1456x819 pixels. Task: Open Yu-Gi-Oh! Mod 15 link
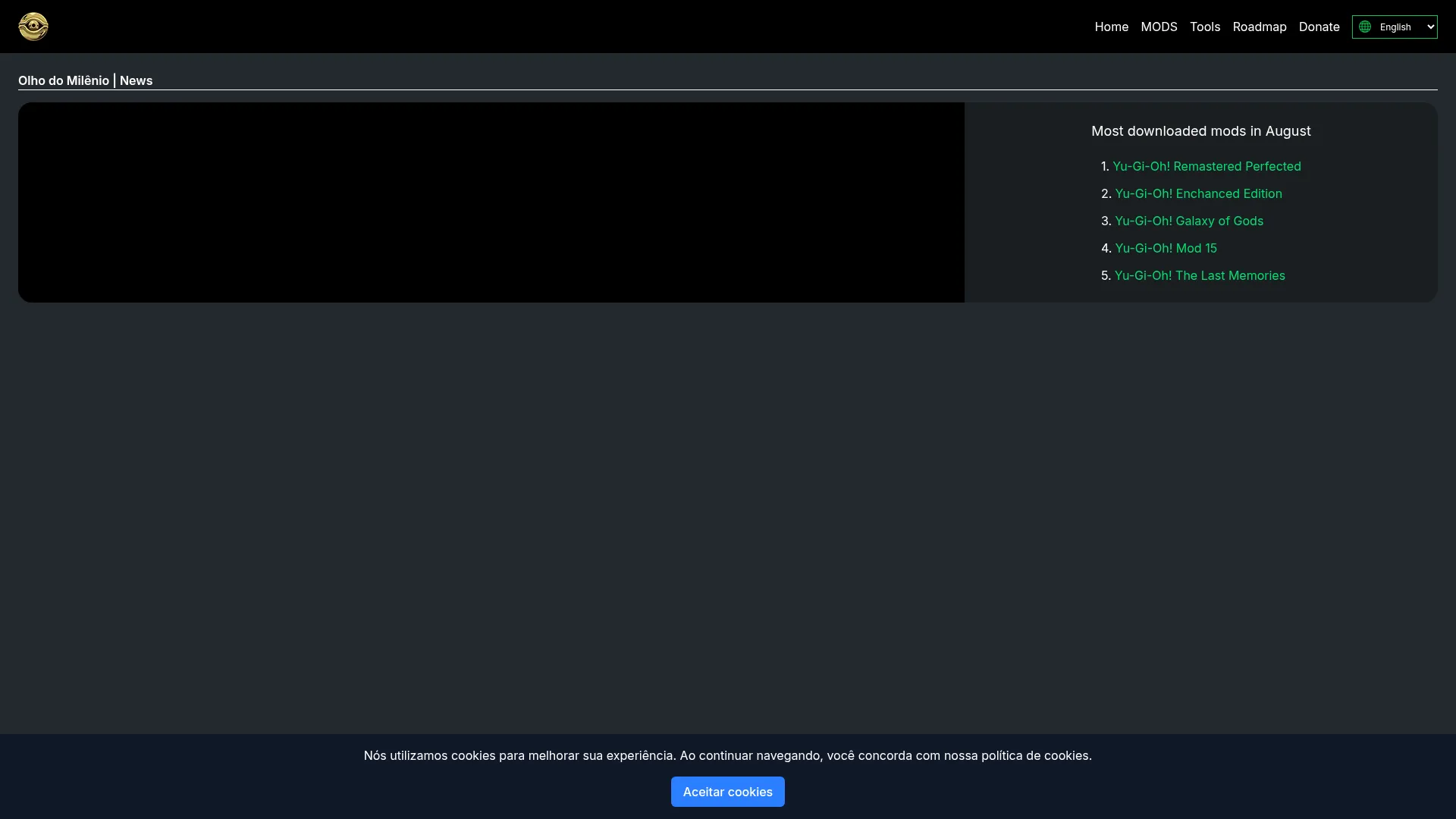click(1166, 248)
